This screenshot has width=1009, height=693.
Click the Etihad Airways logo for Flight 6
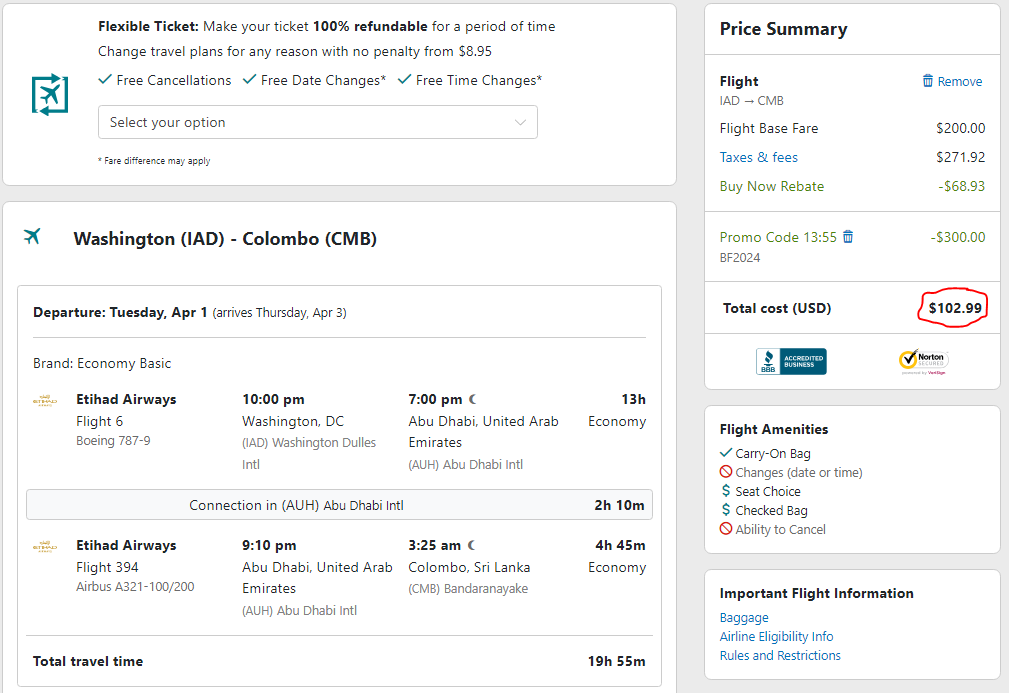(x=45, y=400)
